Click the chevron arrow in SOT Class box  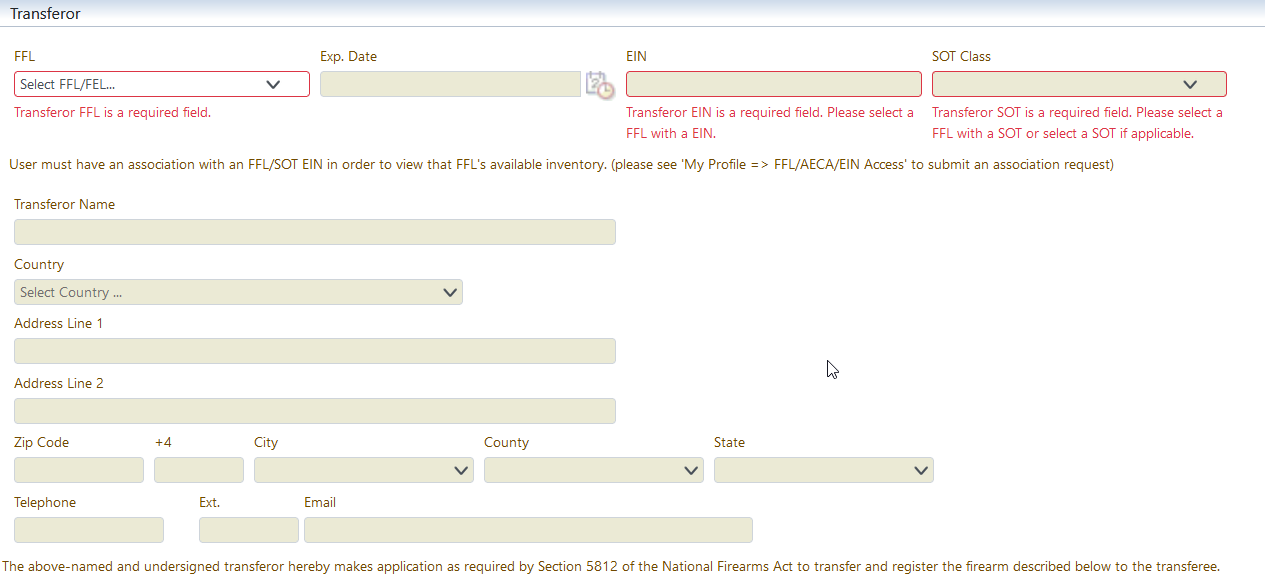tap(1190, 85)
